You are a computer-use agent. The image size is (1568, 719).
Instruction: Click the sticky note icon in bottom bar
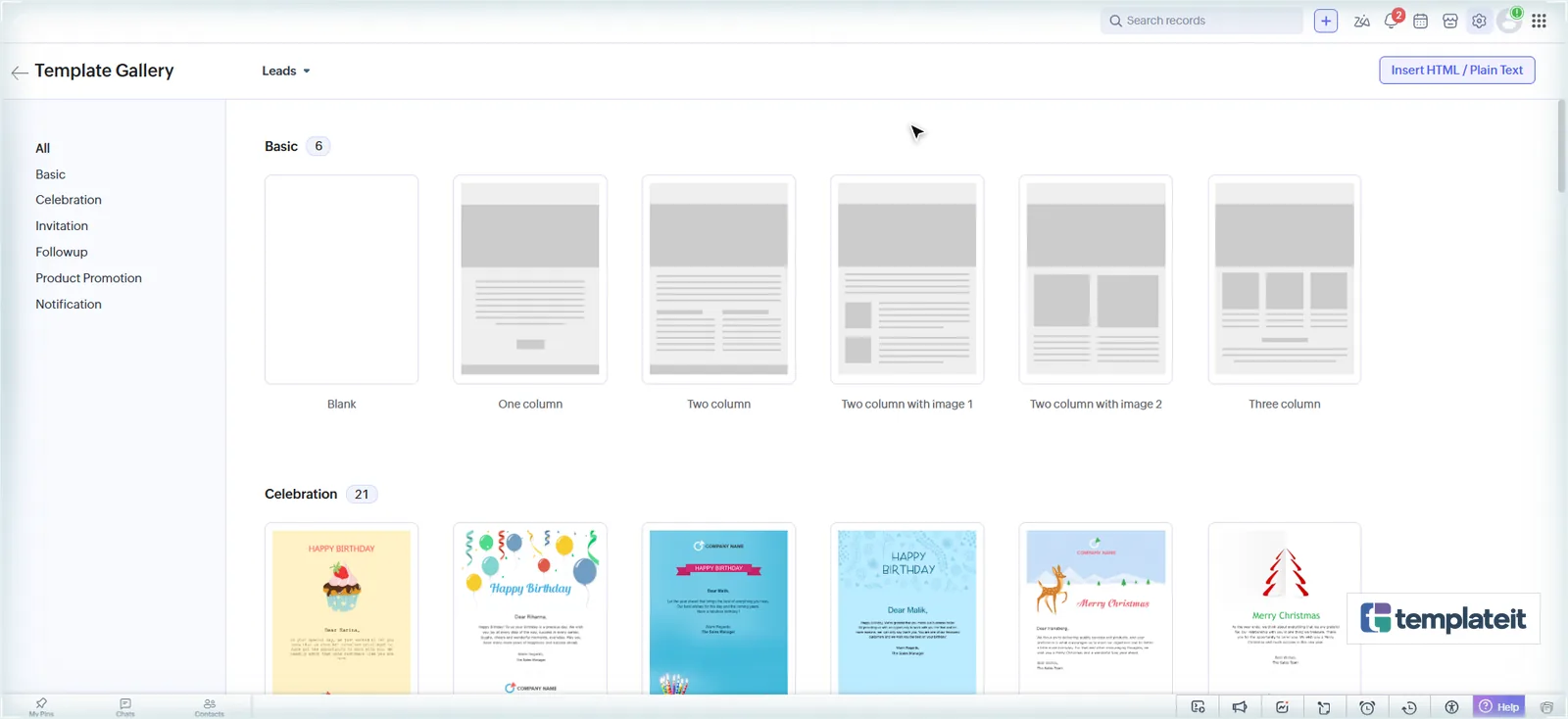click(x=1324, y=707)
